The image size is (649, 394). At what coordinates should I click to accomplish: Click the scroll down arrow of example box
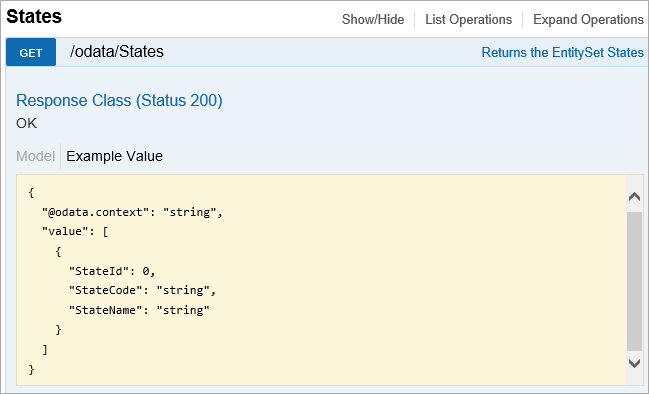[634, 363]
